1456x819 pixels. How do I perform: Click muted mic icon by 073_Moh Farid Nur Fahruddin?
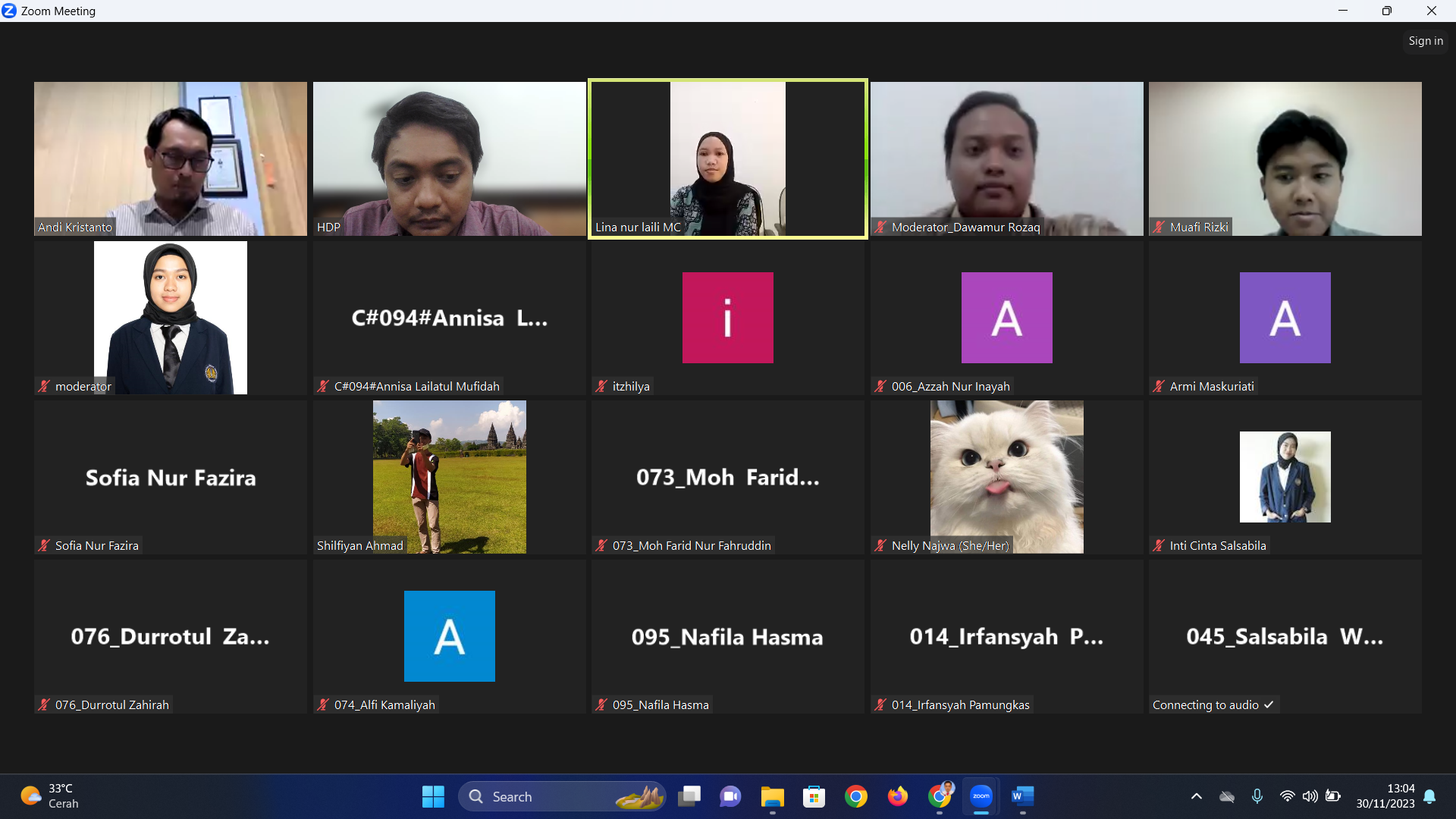(601, 545)
